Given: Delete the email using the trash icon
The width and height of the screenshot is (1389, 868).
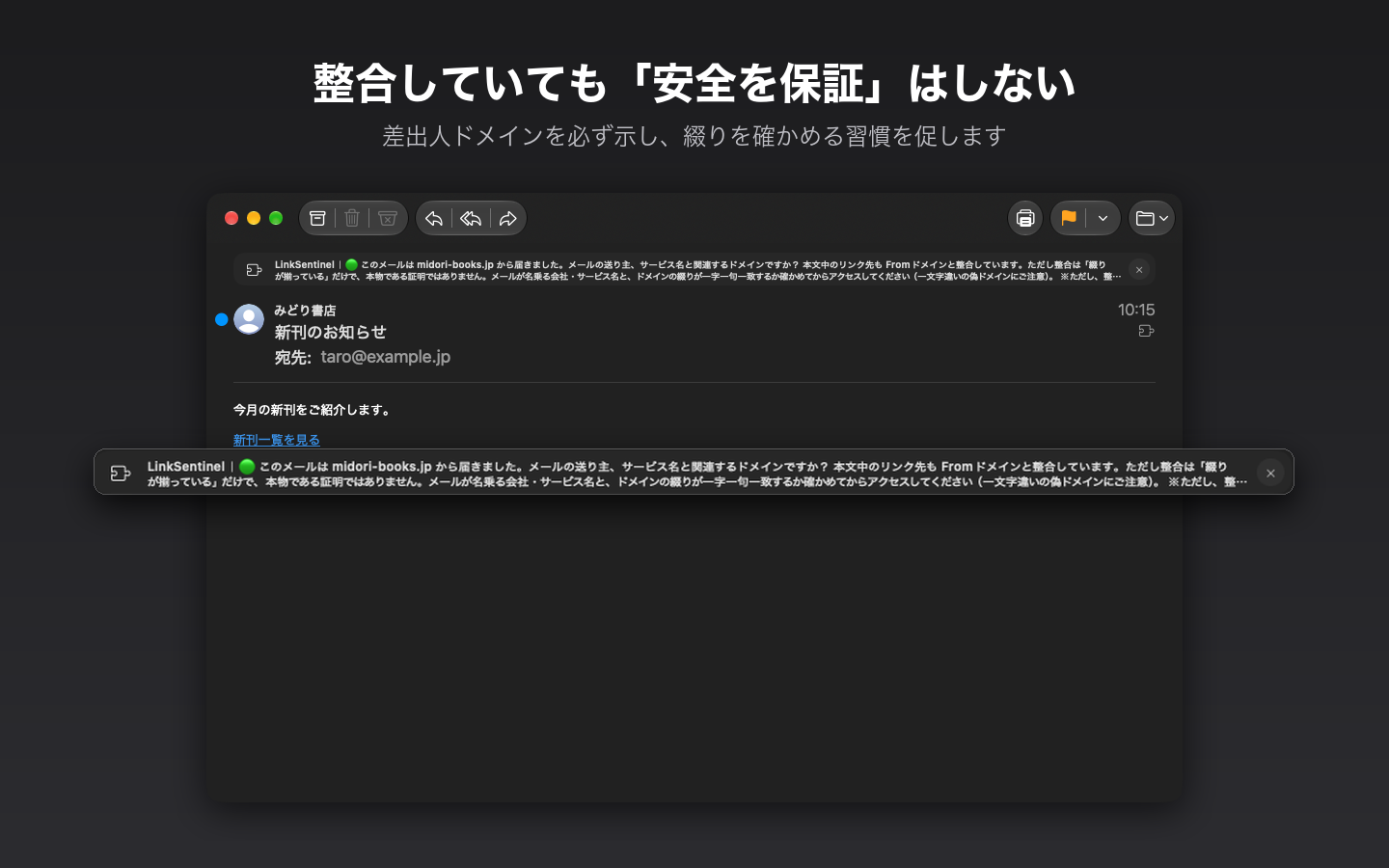Looking at the screenshot, I should pos(352,218).
